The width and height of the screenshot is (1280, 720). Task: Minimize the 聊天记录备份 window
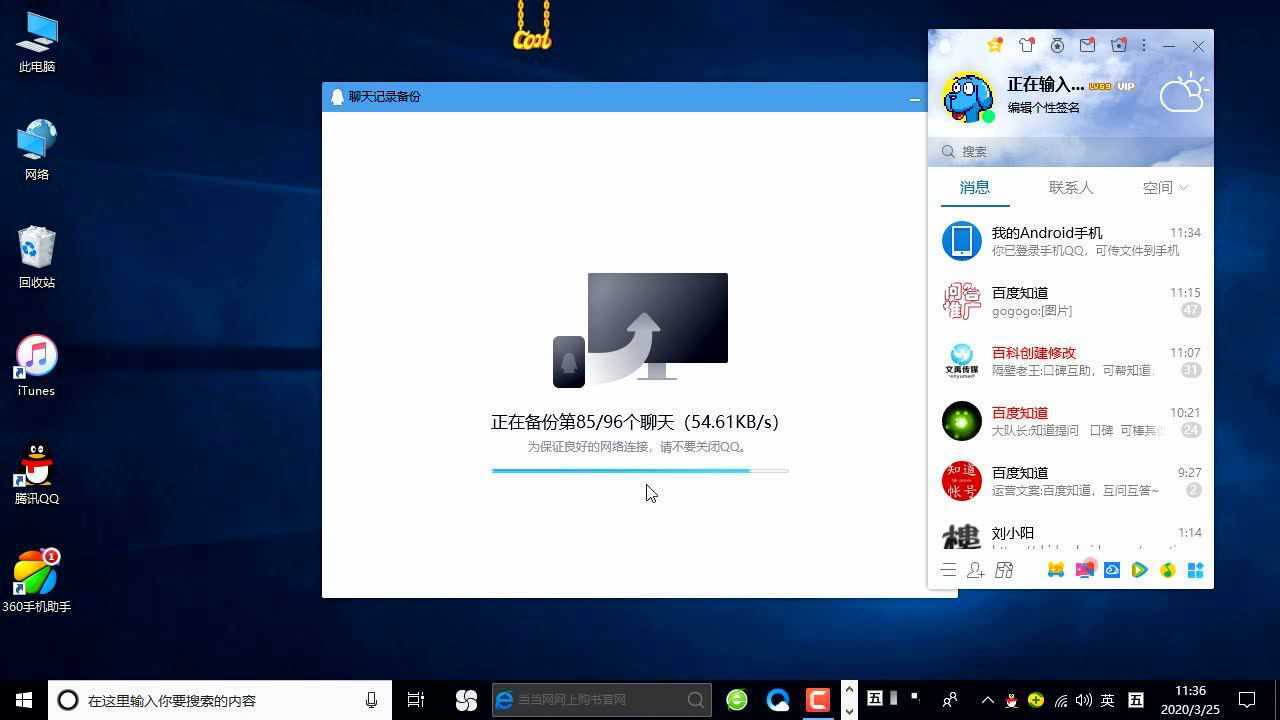(x=914, y=98)
